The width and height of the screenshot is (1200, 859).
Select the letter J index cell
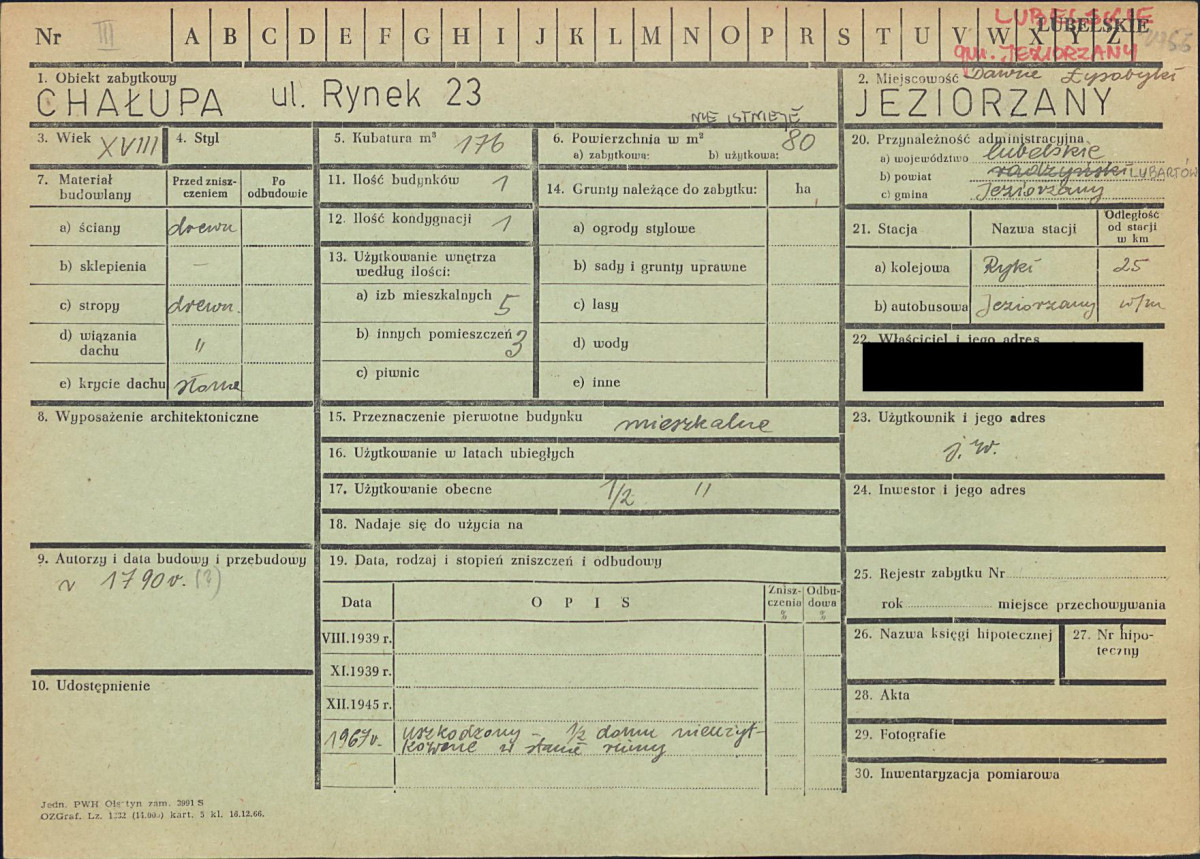(x=538, y=36)
